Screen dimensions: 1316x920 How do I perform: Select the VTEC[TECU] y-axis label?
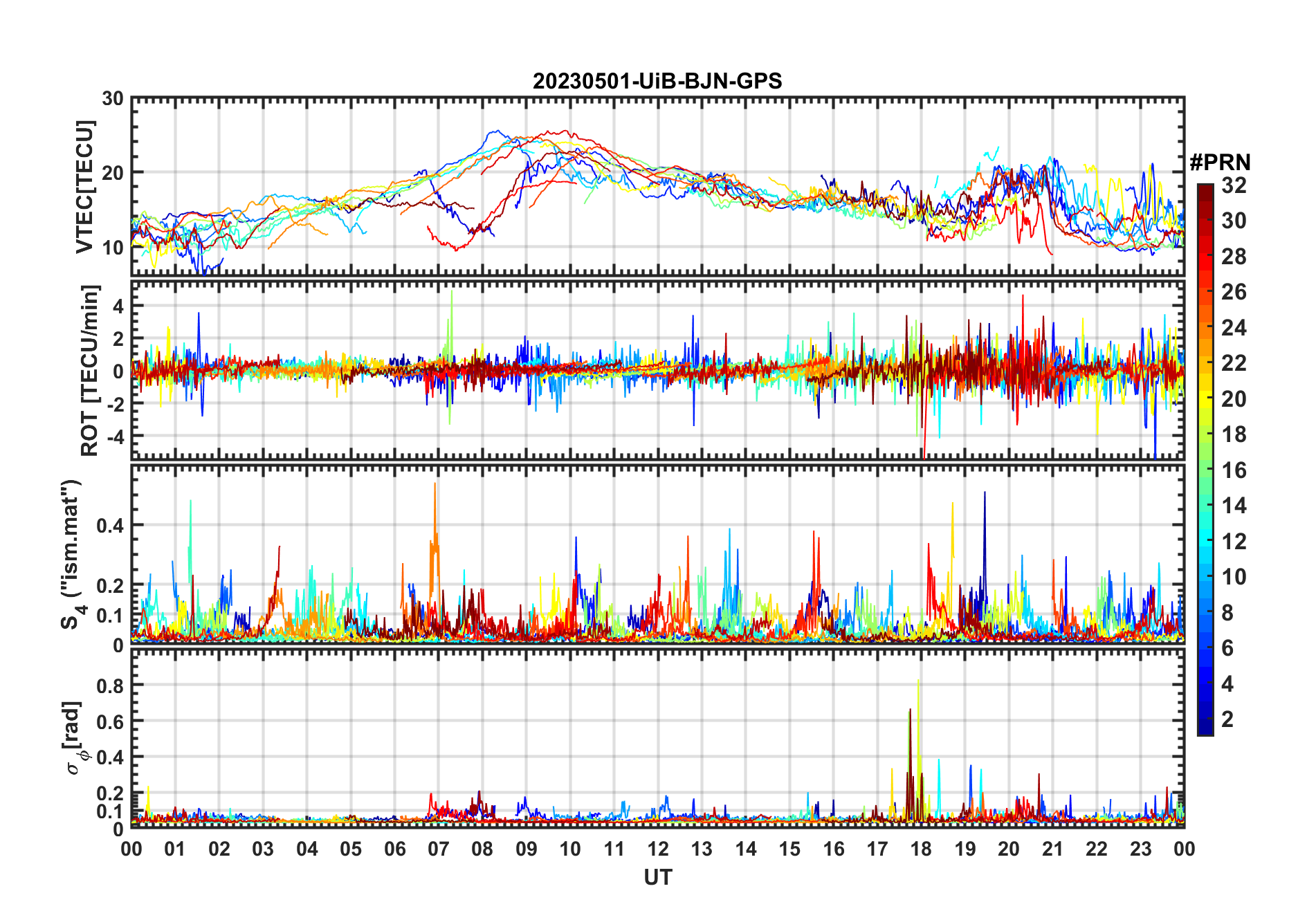(84, 187)
